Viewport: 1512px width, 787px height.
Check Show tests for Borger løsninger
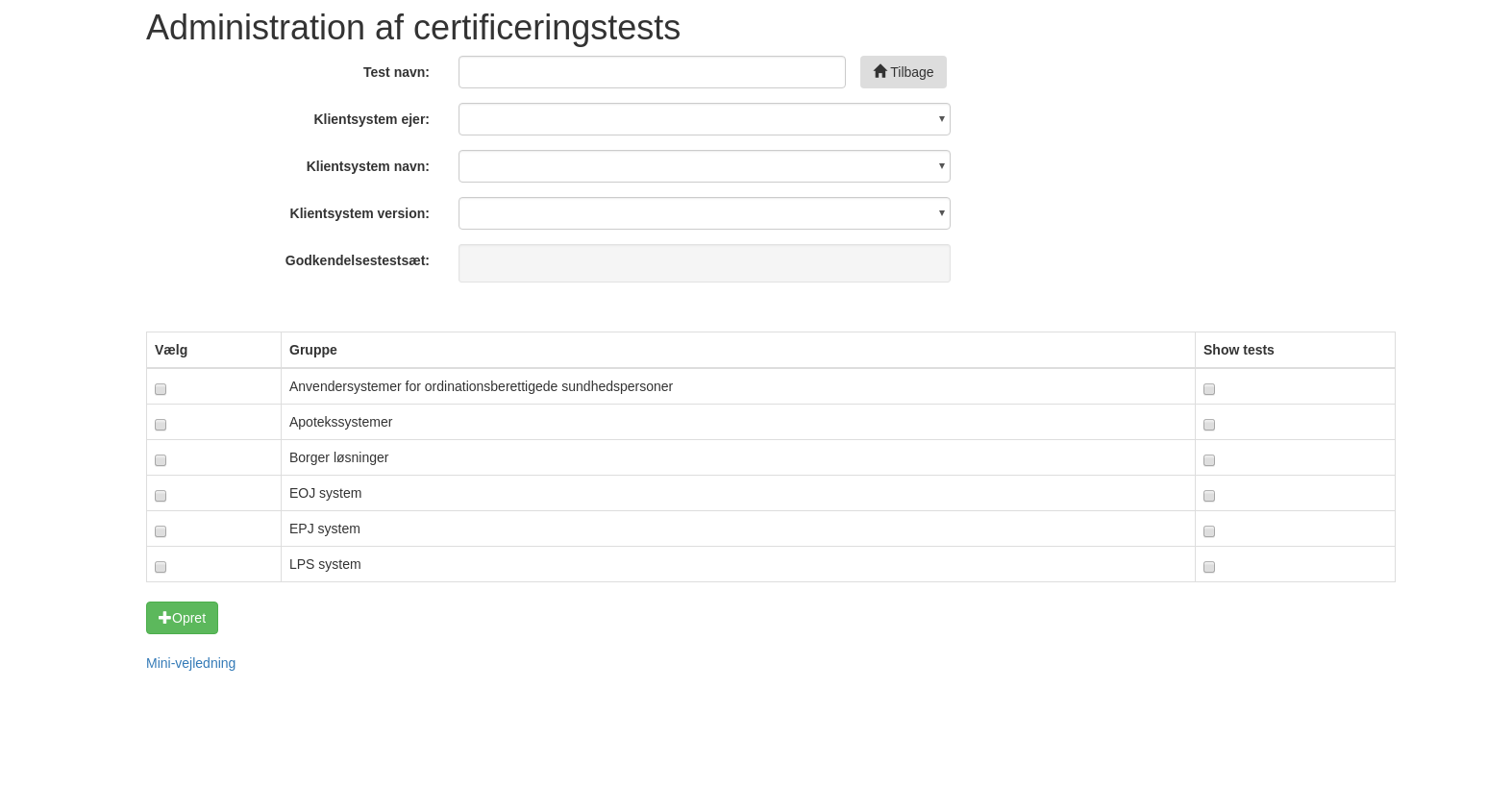click(x=1209, y=460)
